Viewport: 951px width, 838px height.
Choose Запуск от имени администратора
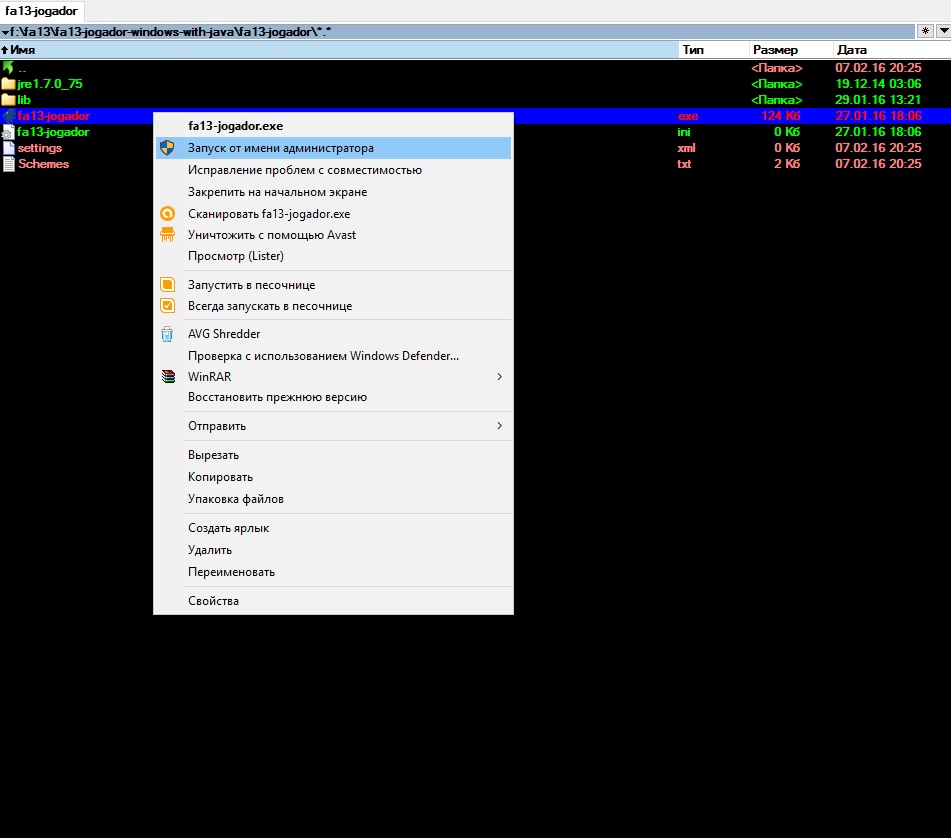[333, 148]
